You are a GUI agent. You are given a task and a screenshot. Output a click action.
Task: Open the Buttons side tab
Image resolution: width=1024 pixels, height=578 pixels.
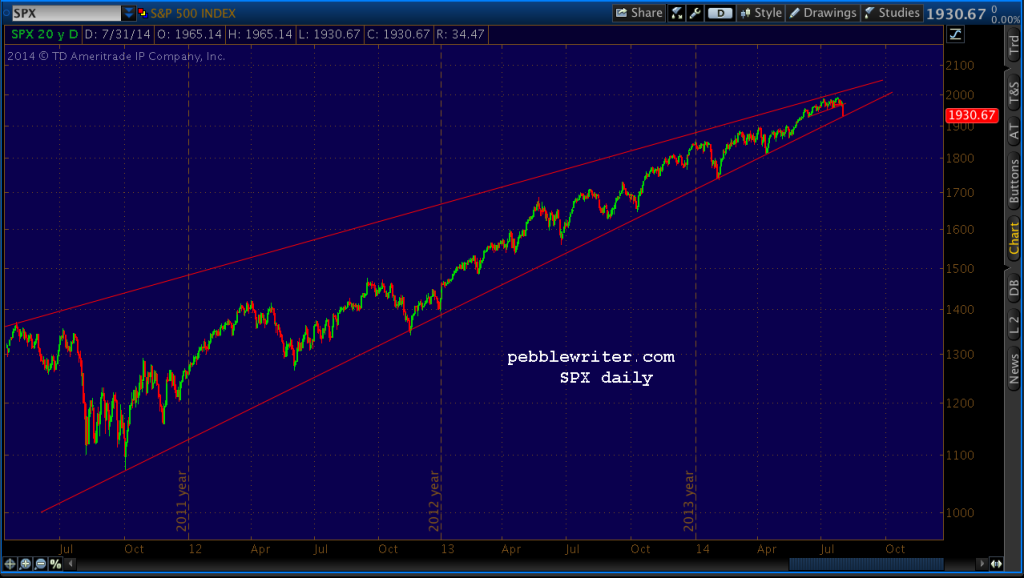[x=1014, y=181]
